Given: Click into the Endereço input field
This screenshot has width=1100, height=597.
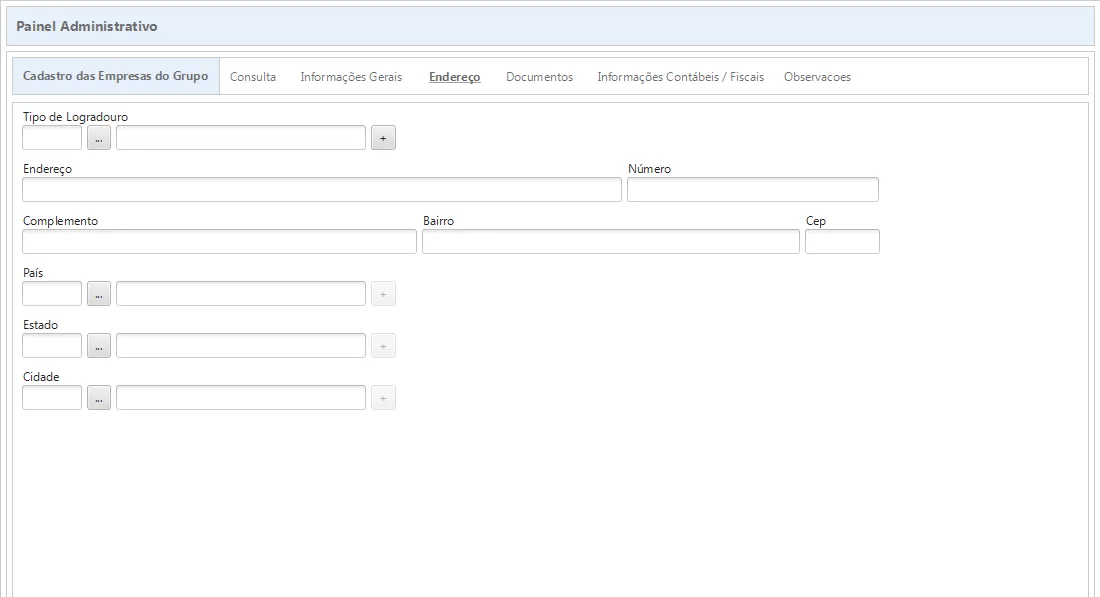Looking at the screenshot, I should click(322, 190).
